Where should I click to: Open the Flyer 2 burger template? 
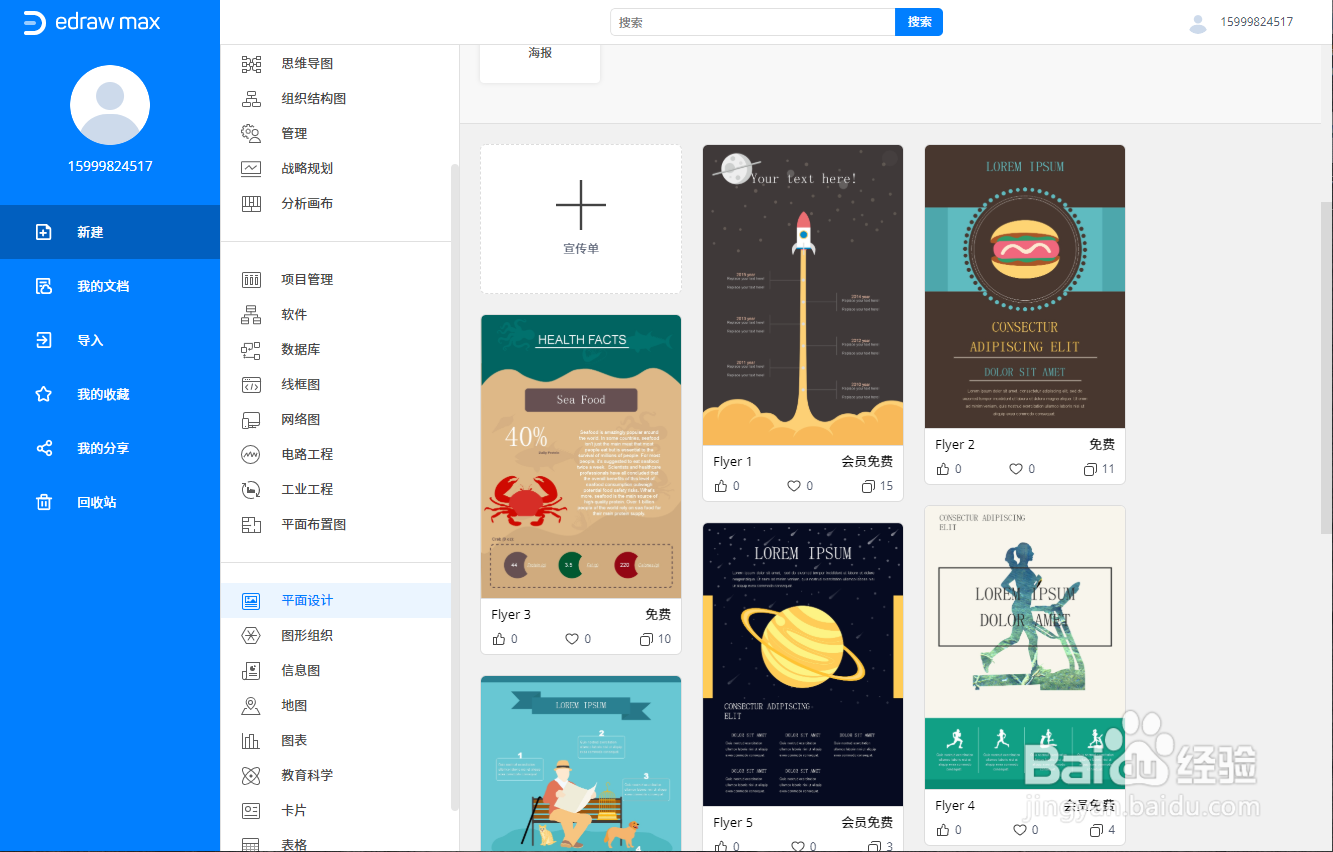tap(1025, 286)
